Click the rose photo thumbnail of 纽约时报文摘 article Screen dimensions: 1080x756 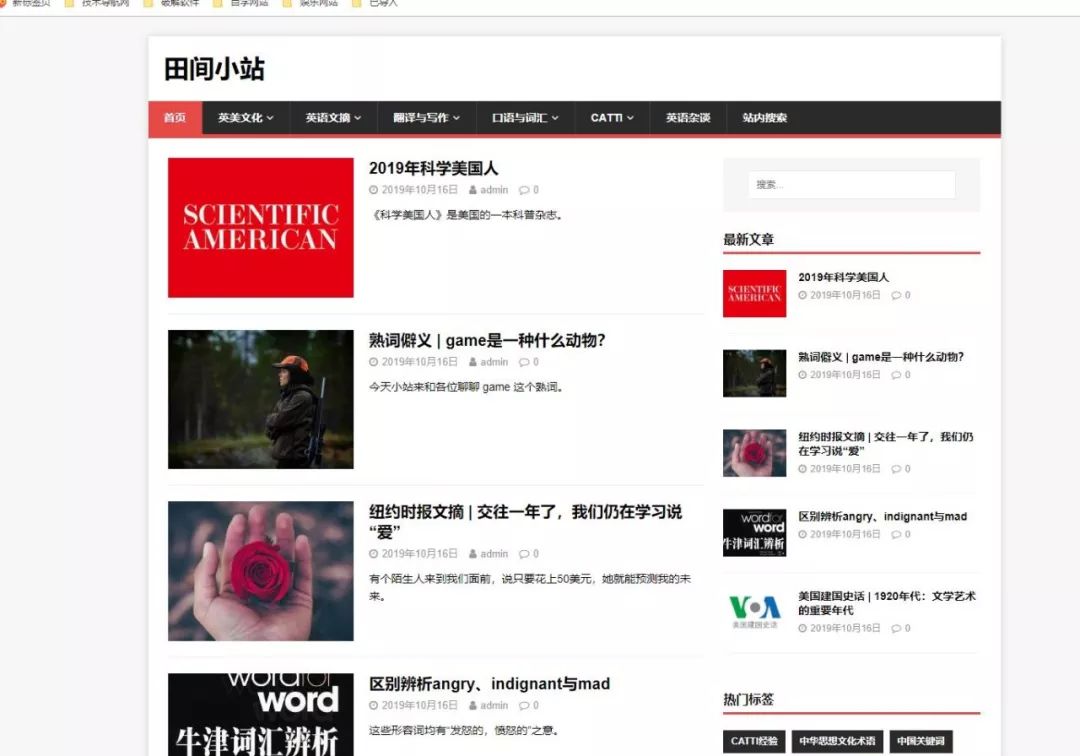(x=260, y=570)
